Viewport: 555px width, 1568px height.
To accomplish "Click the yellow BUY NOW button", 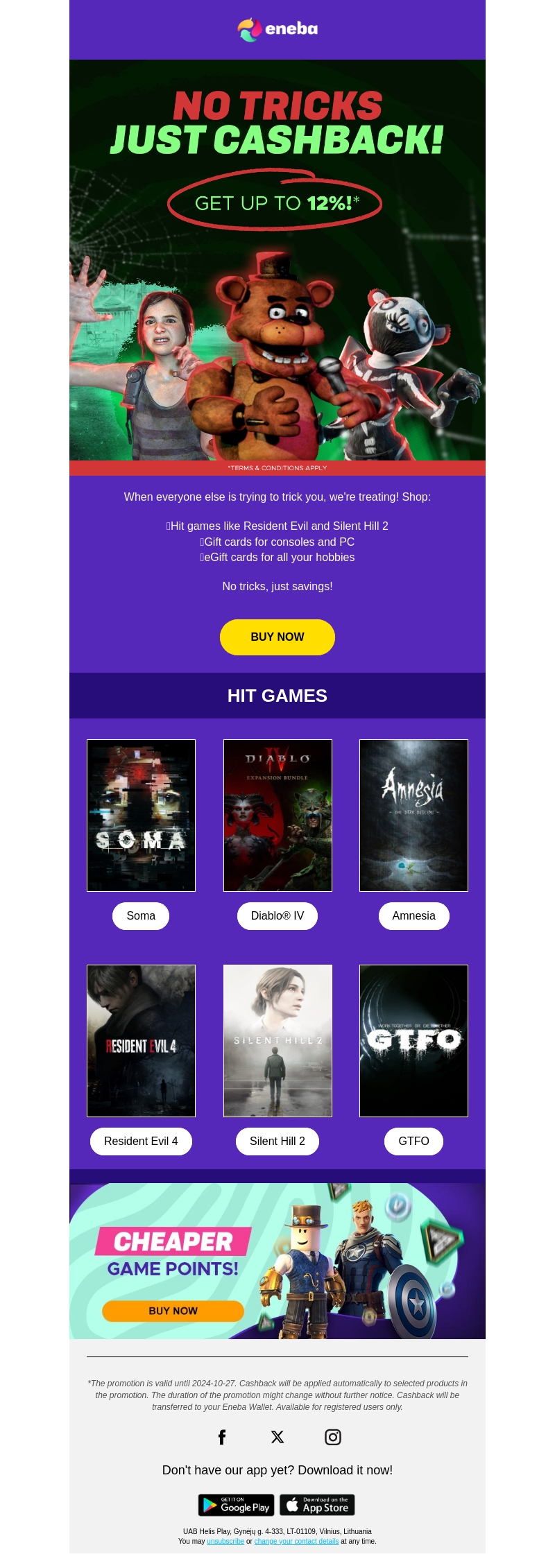I will click(277, 637).
